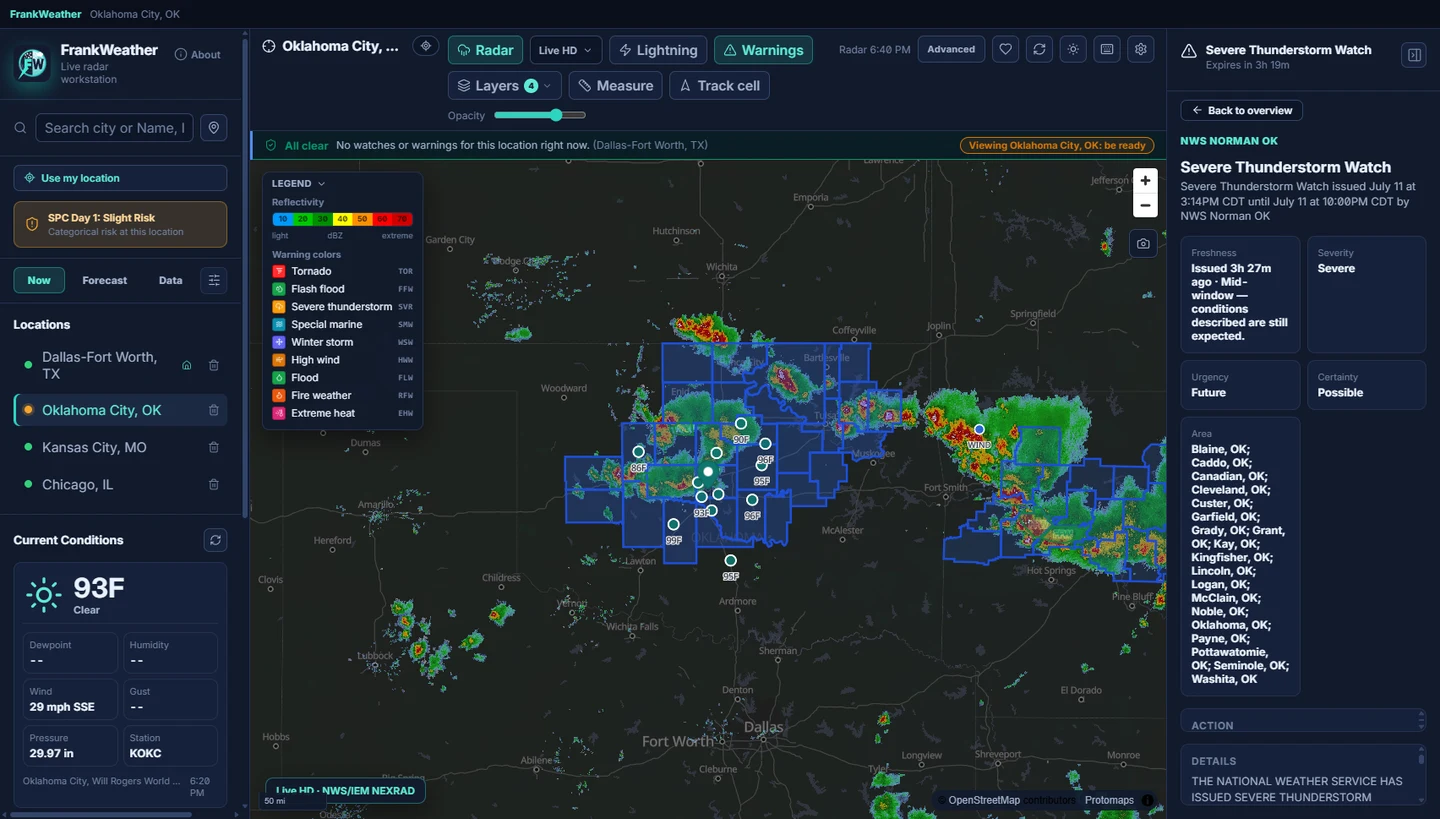Click the 86F station marker
Image resolution: width=1440 pixels, height=819 pixels.
(x=638, y=452)
